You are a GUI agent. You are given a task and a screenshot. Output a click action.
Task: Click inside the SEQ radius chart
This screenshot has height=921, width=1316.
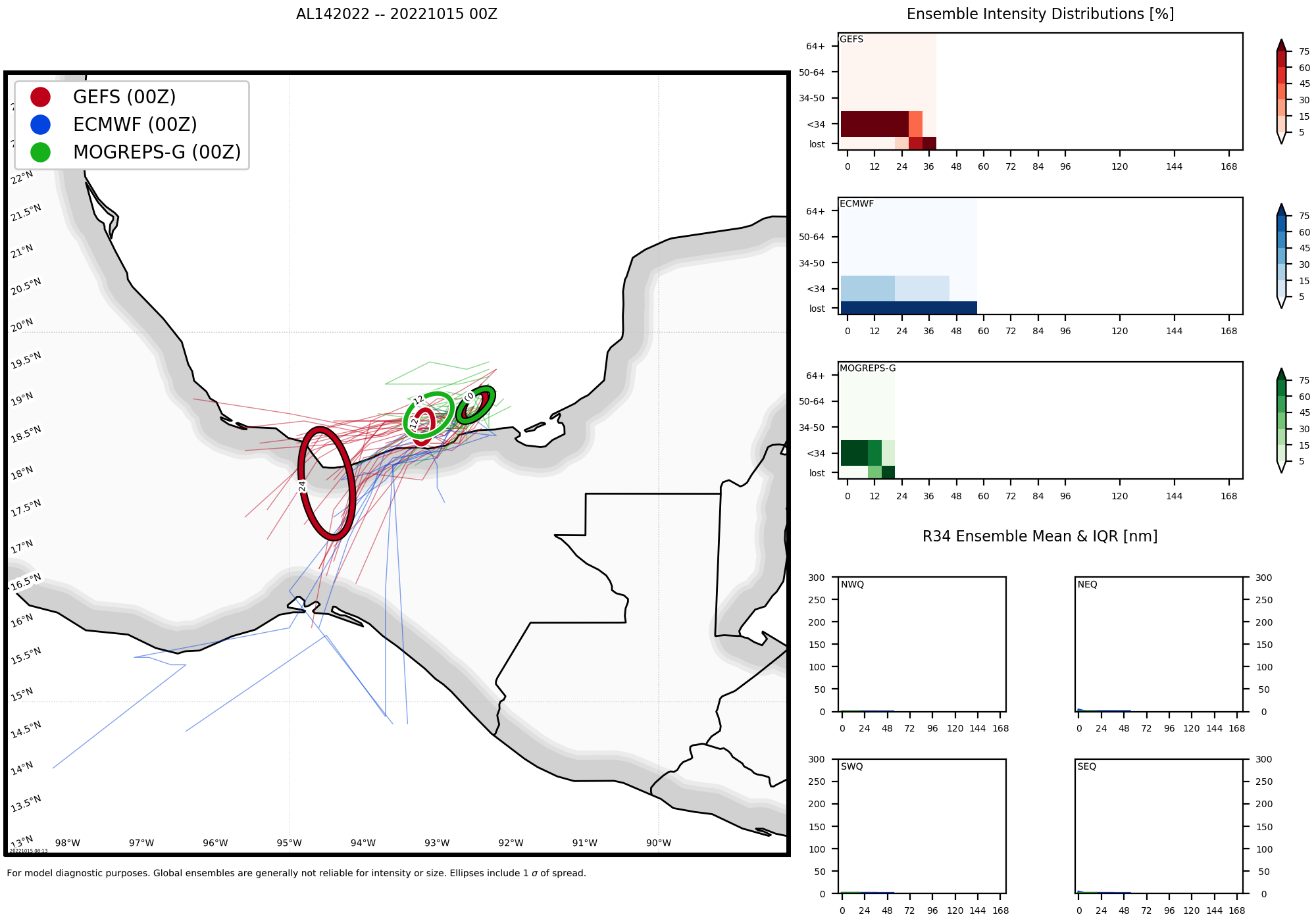click(1159, 826)
